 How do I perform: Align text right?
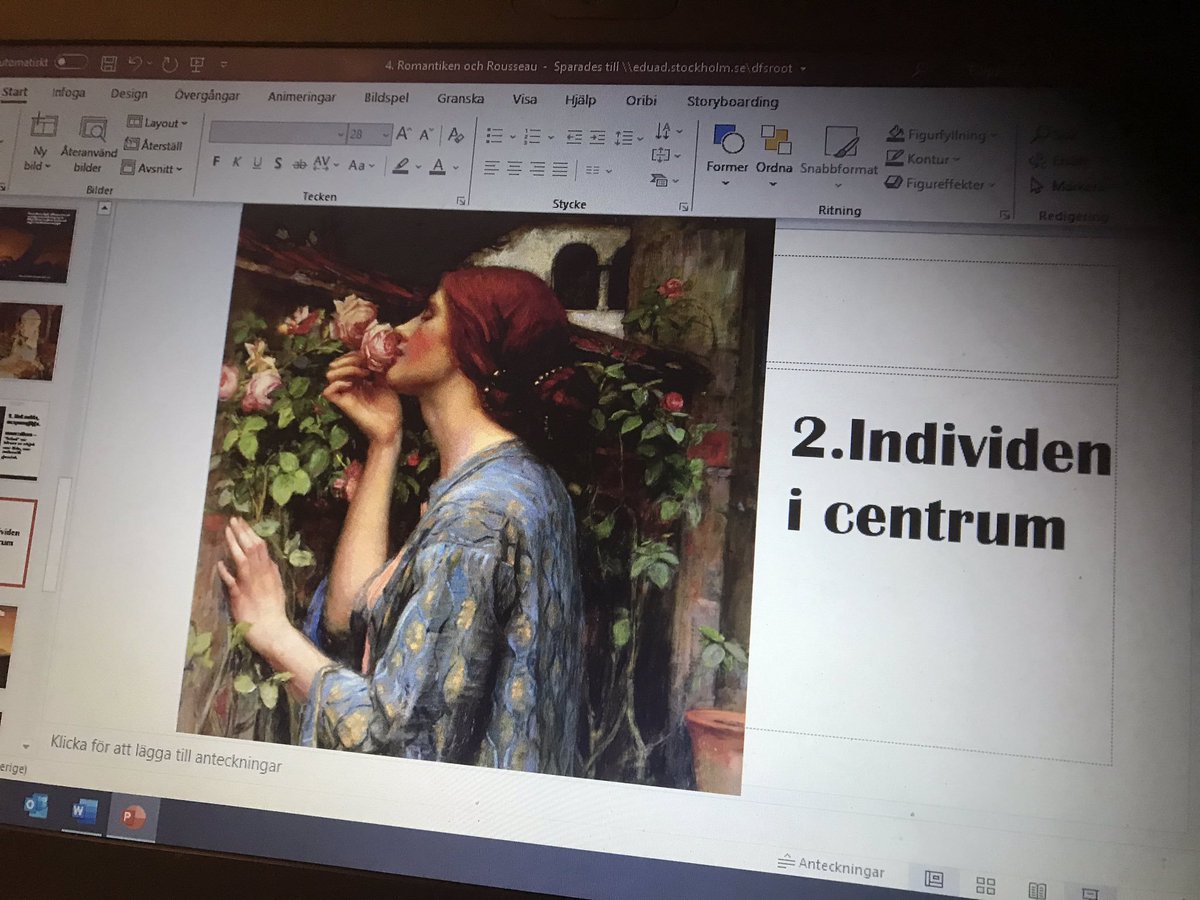pyautogui.click(x=537, y=169)
